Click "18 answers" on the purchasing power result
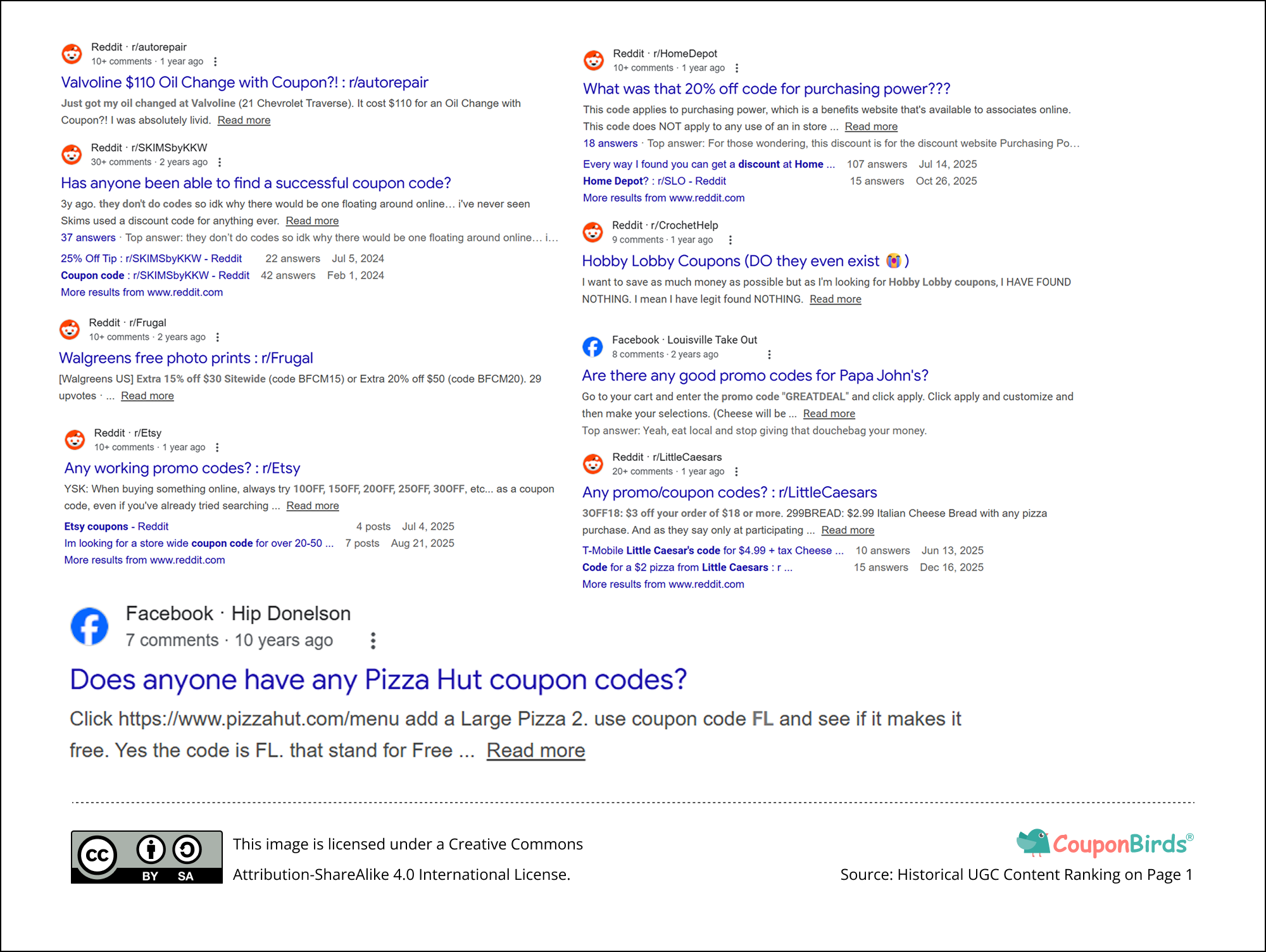This screenshot has height=952, width=1266. [610, 143]
